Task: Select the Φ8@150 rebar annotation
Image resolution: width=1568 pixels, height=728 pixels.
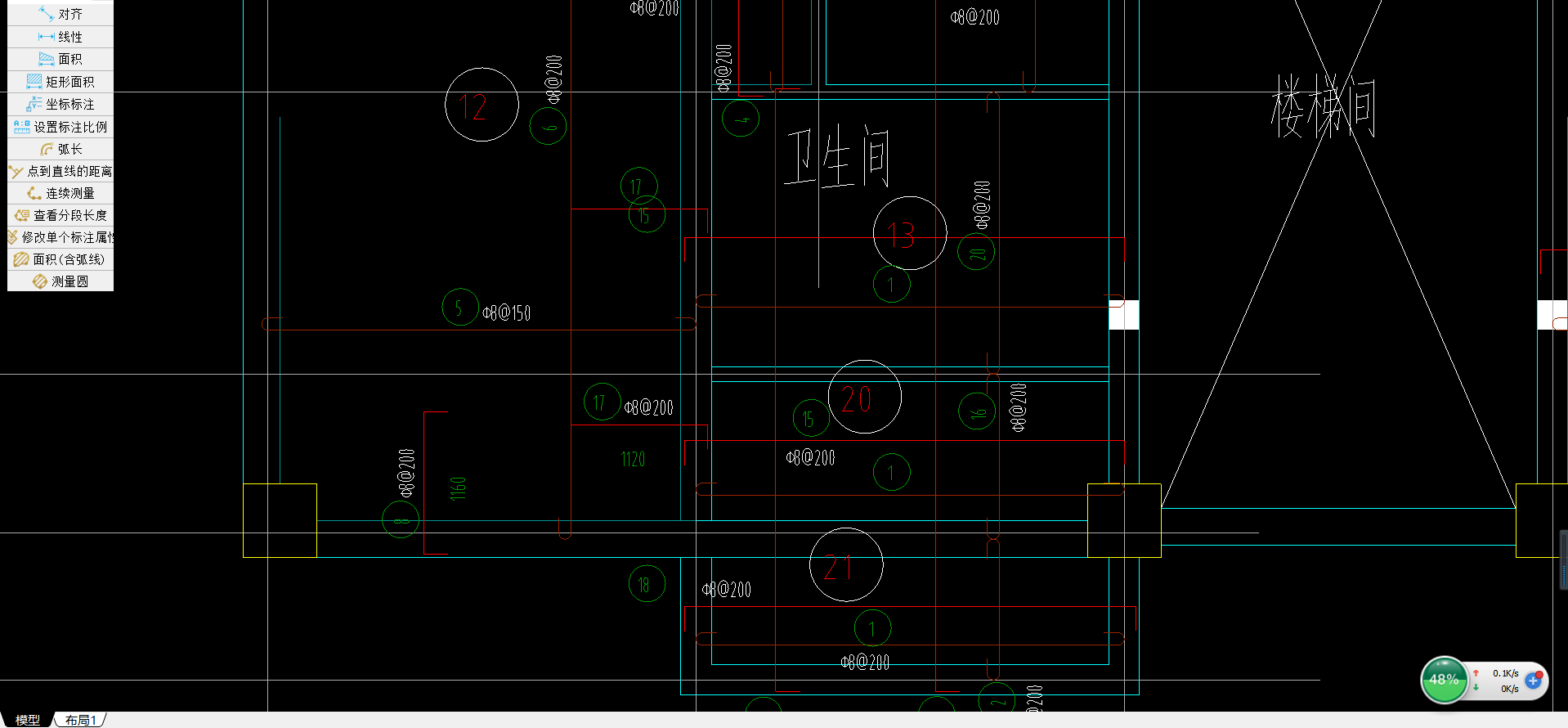Action: click(x=507, y=313)
